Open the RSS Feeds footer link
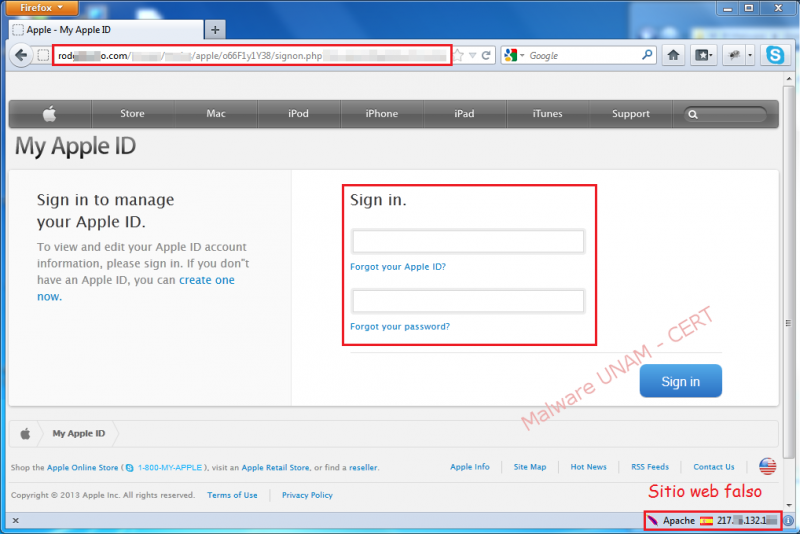Viewport: 800px width, 534px height. (649, 467)
